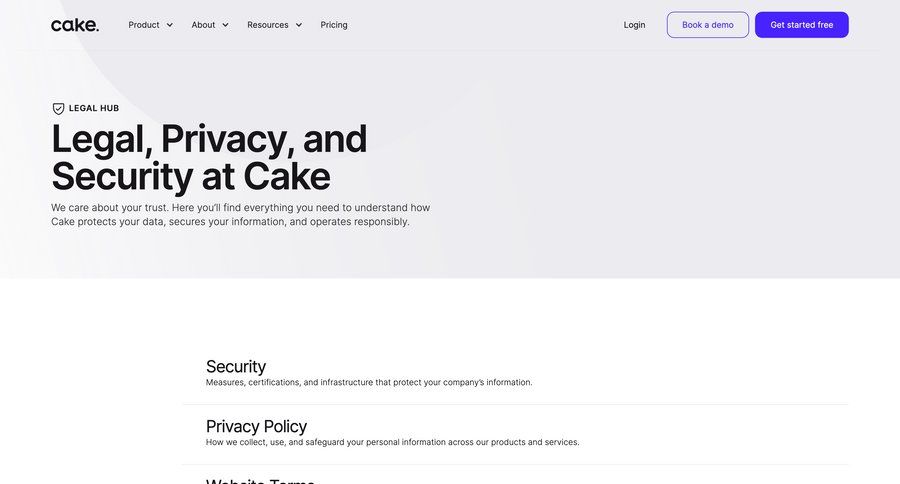Click the "We care about your trust" paragraph

(240, 215)
